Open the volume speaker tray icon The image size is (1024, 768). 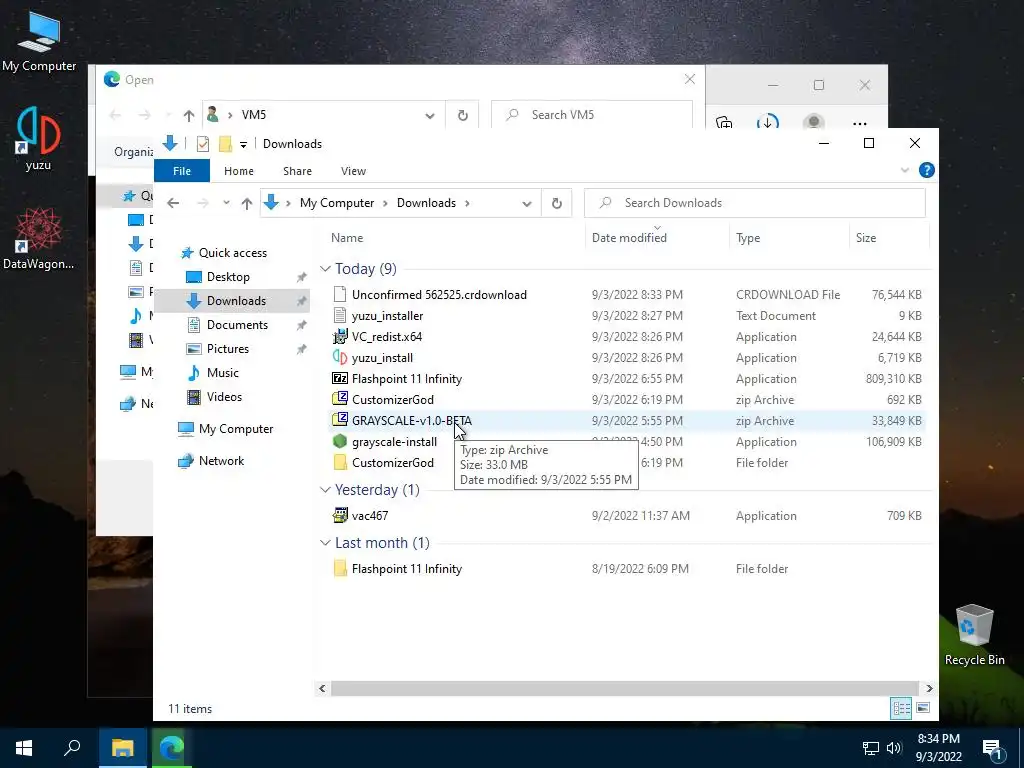click(894, 748)
